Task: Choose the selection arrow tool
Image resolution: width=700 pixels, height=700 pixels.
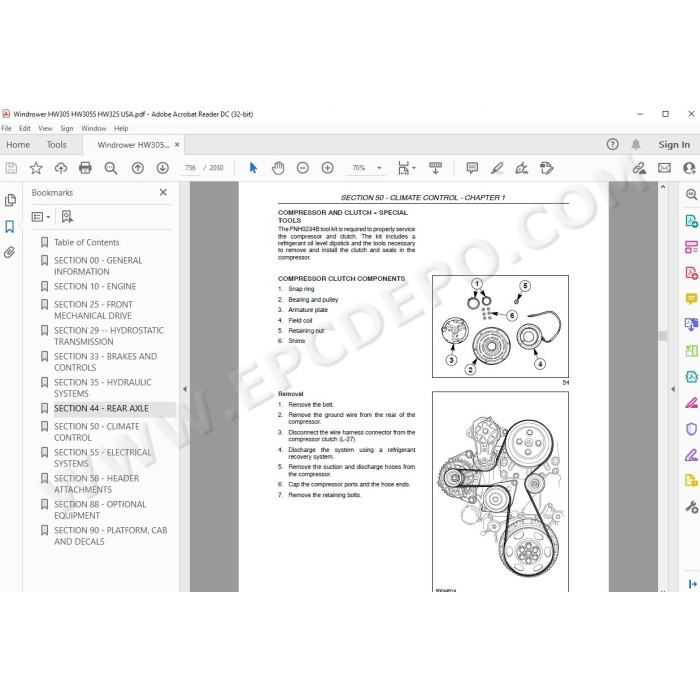Action: tap(253, 168)
